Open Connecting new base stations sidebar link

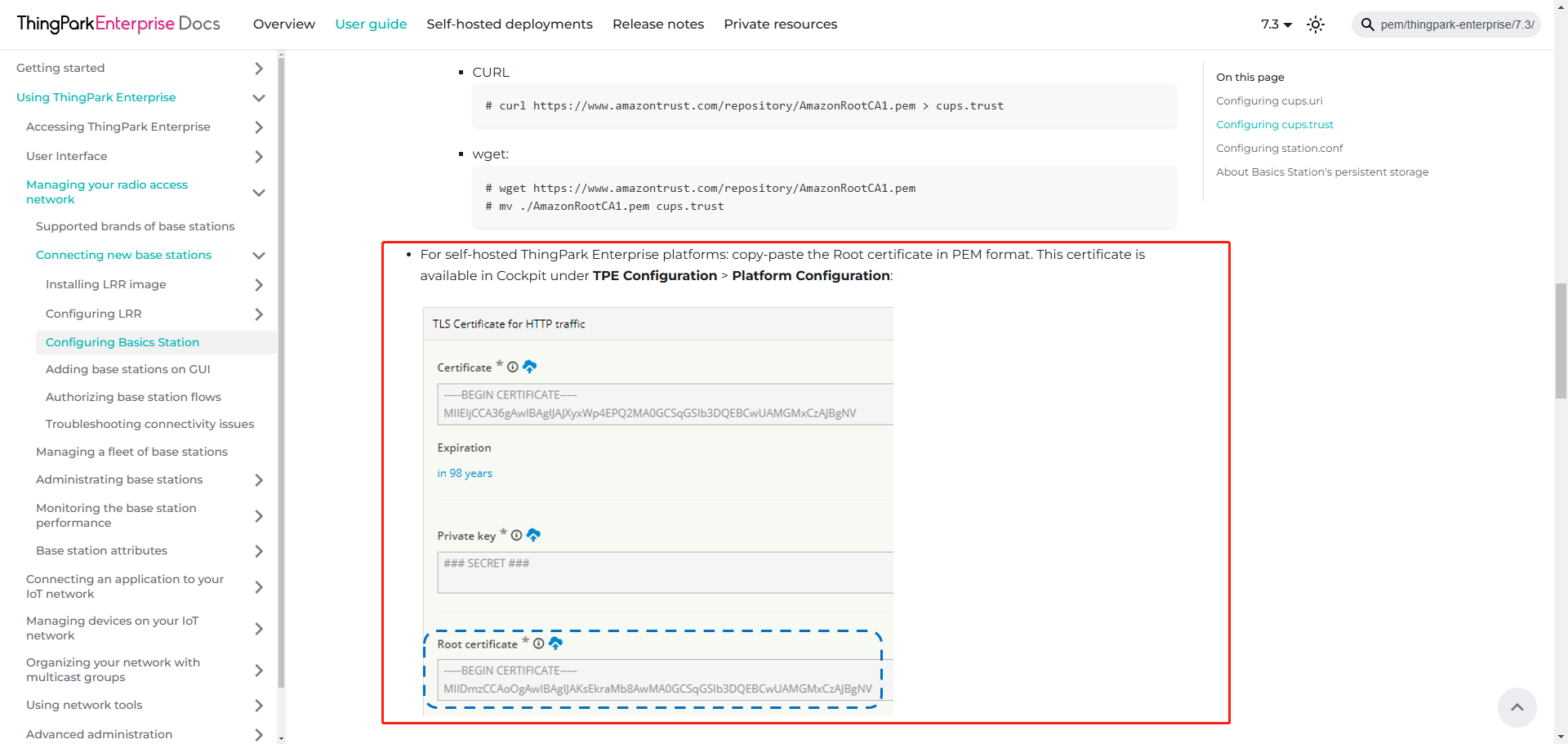click(x=123, y=255)
